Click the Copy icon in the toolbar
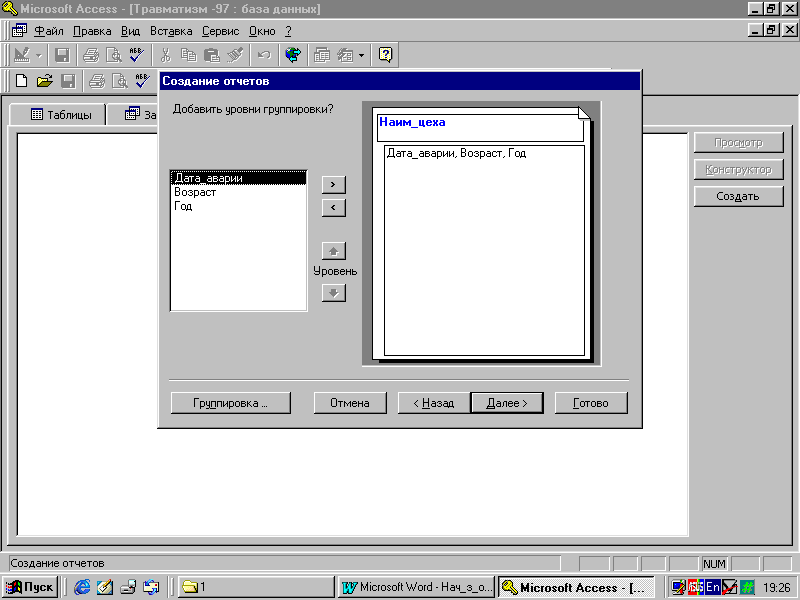 [189, 55]
